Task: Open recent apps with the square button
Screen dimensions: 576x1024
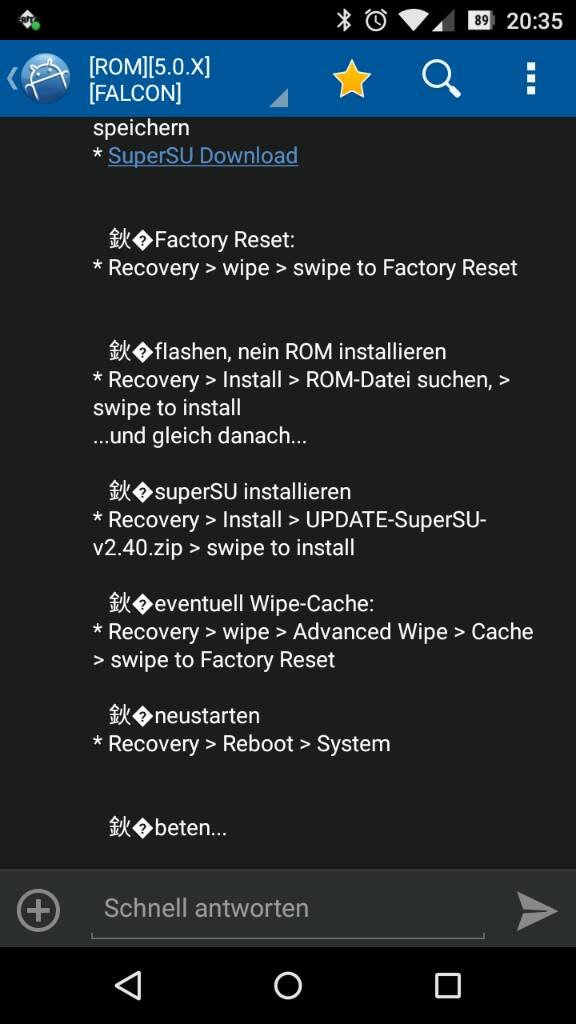Action: [447, 985]
